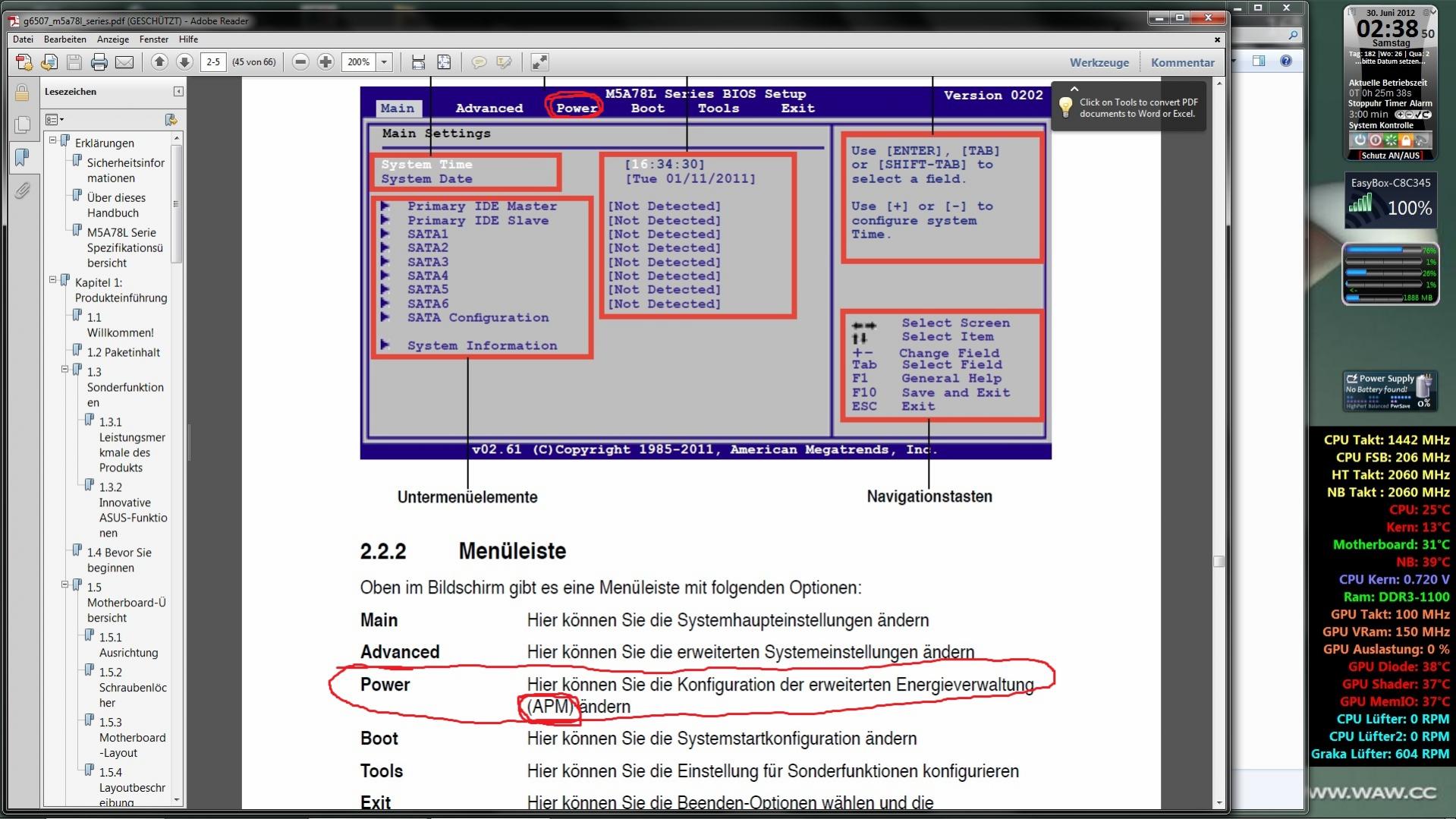Click the EasyBox-C8C345 Wi-Fi signal gadget
The height and width of the screenshot is (819, 1456).
point(1391,200)
